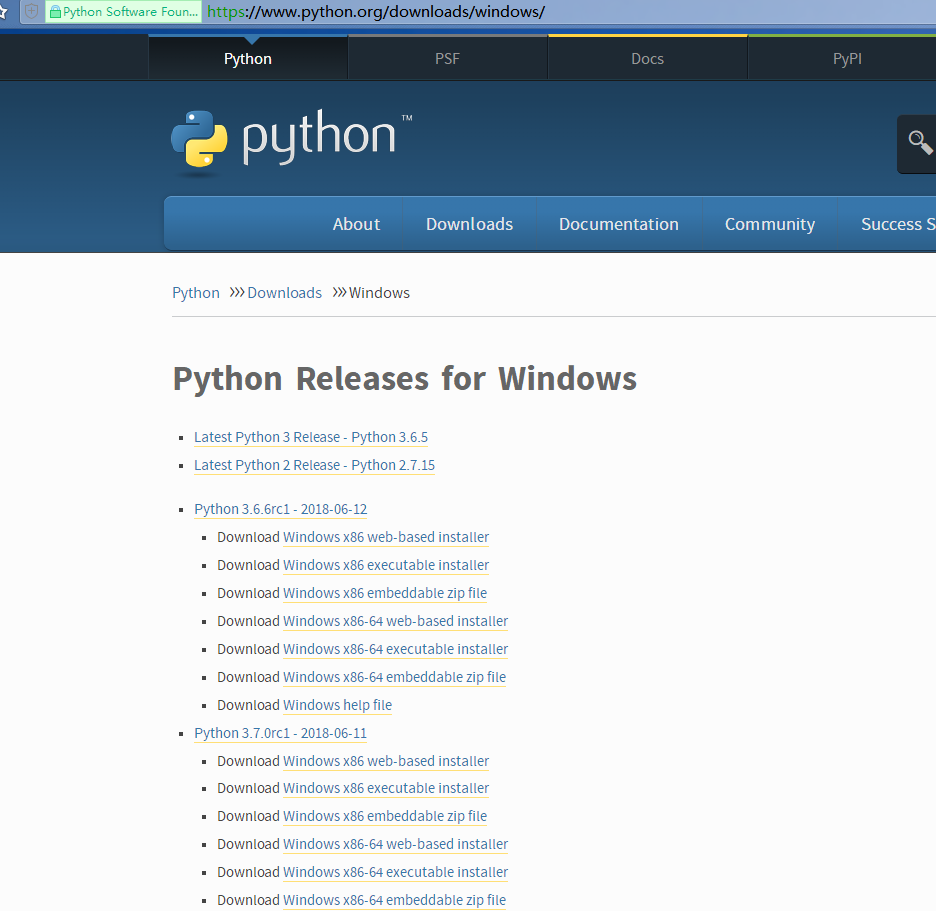936x911 pixels.
Task: Open Latest Python 3 Release - Python 3.6.5
Action: [311, 437]
